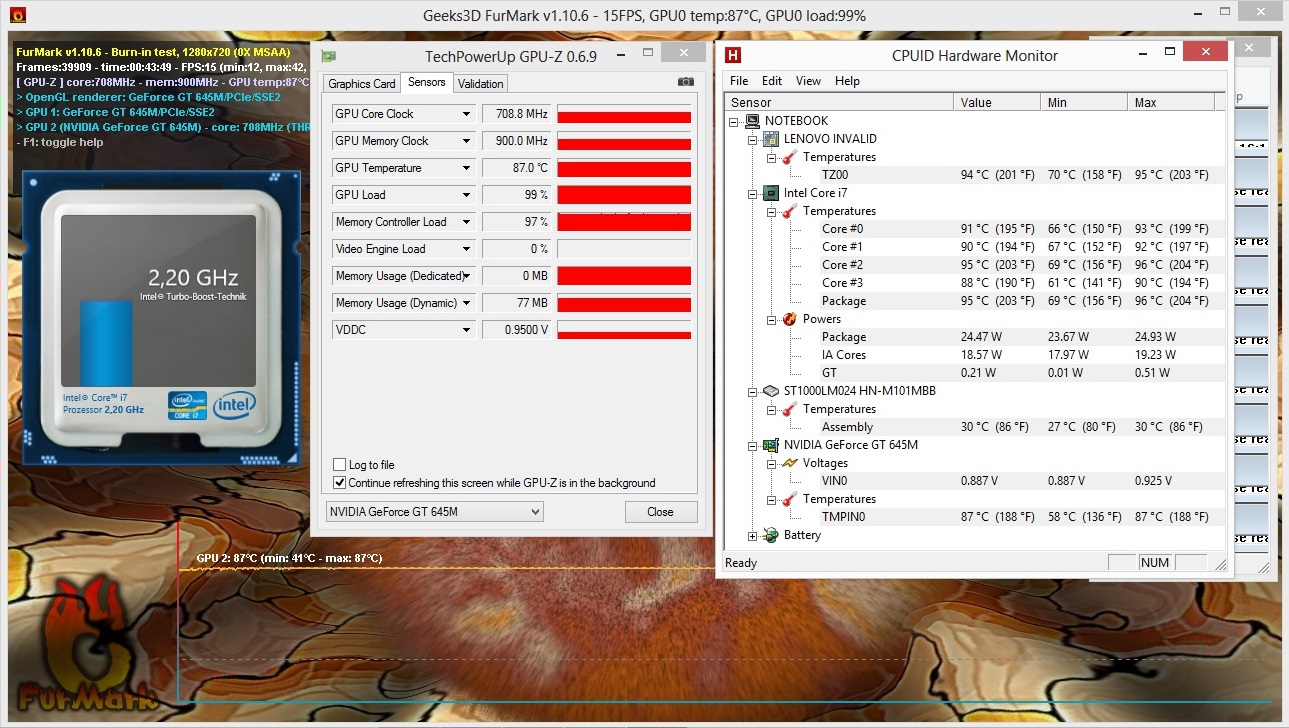This screenshot has width=1289, height=728.
Task: Click the GPU Core Clock 708.8 MHz value field
Action: pyautogui.click(x=516, y=114)
